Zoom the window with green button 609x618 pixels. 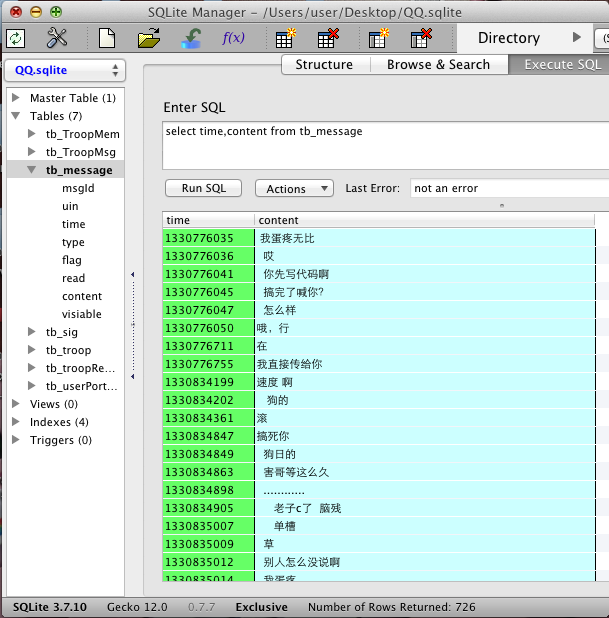[56, 12]
